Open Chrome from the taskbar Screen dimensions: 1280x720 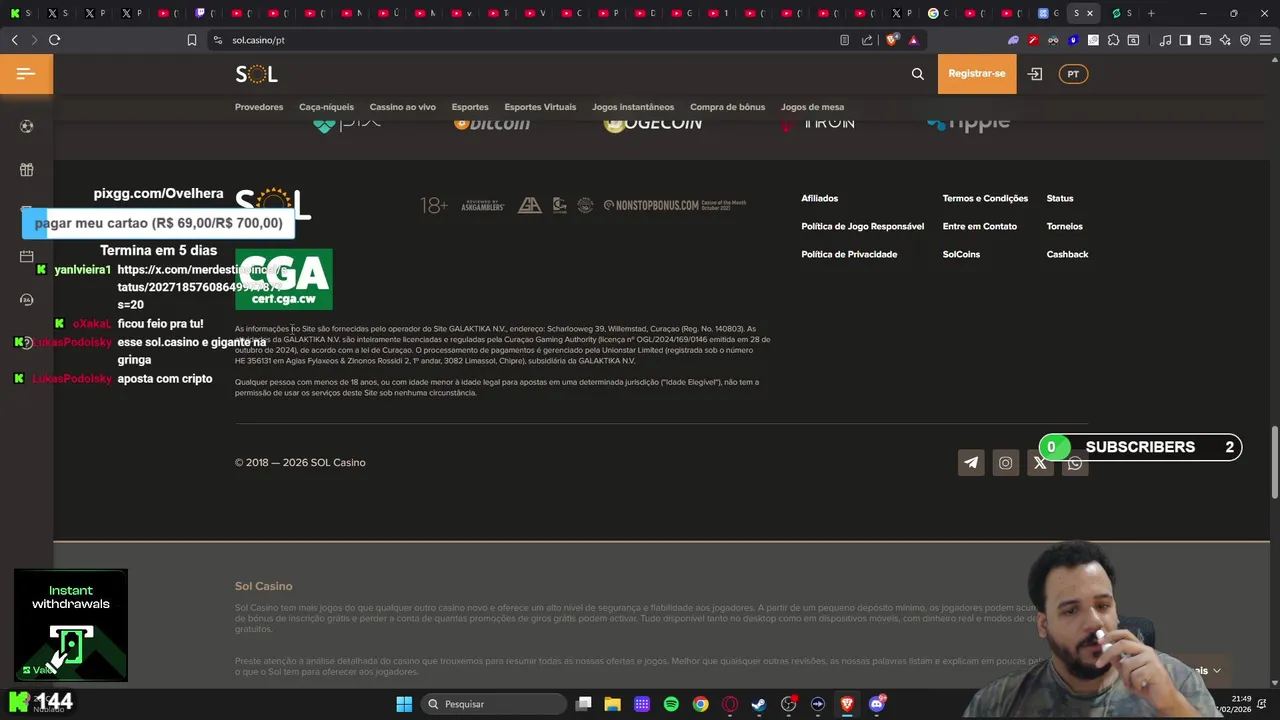click(x=700, y=704)
